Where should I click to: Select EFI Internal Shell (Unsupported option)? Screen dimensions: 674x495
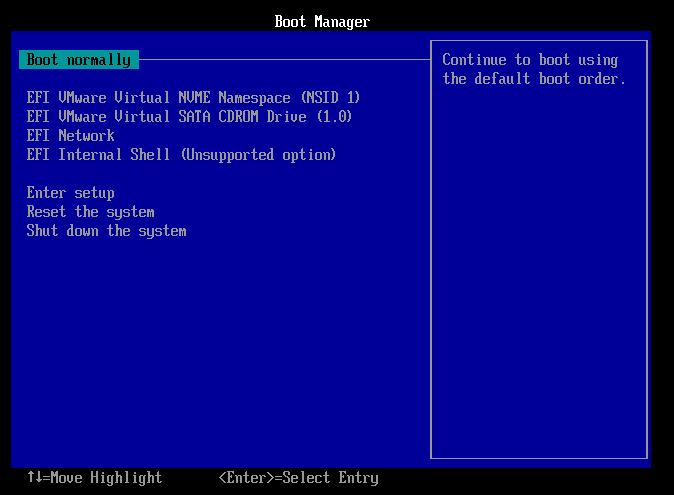[x=181, y=155]
